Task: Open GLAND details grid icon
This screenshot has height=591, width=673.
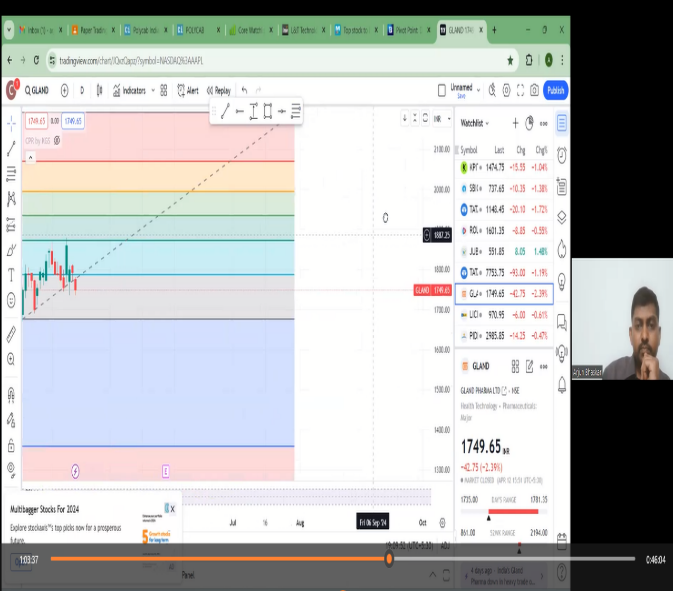Action: coord(515,366)
